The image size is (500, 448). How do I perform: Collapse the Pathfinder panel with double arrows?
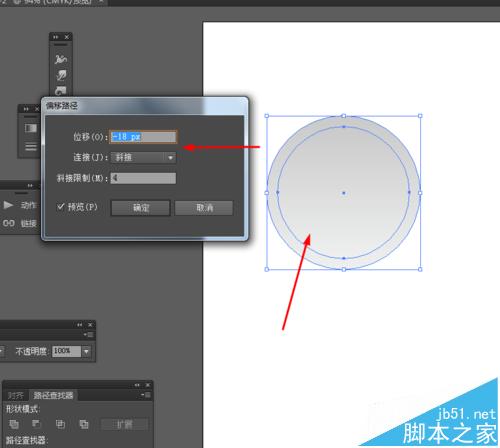tap(137, 385)
